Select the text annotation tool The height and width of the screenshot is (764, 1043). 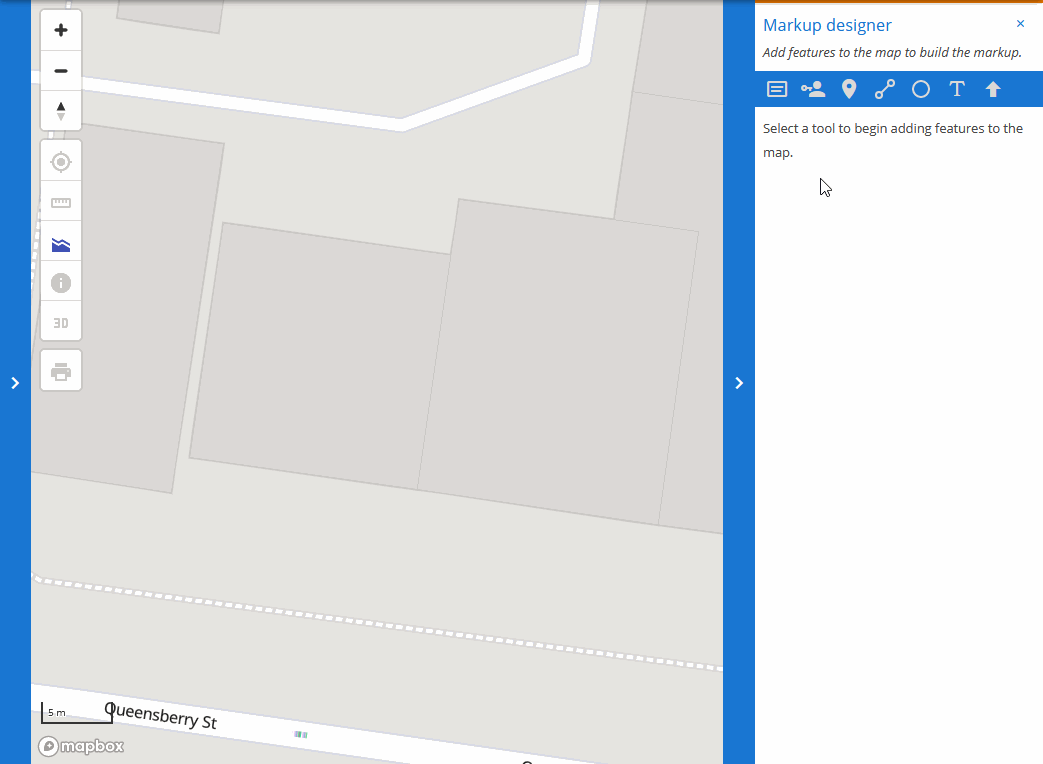pyautogui.click(x=956, y=89)
